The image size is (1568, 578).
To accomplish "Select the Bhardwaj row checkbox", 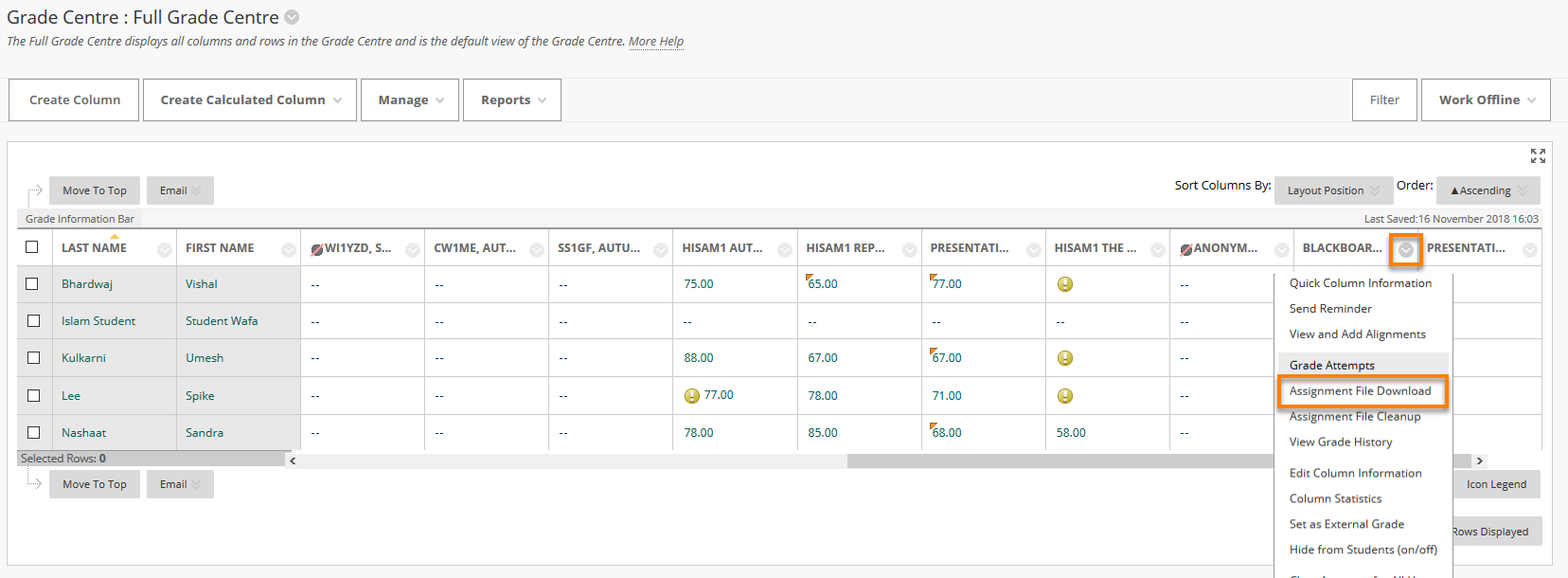I will [x=32, y=283].
